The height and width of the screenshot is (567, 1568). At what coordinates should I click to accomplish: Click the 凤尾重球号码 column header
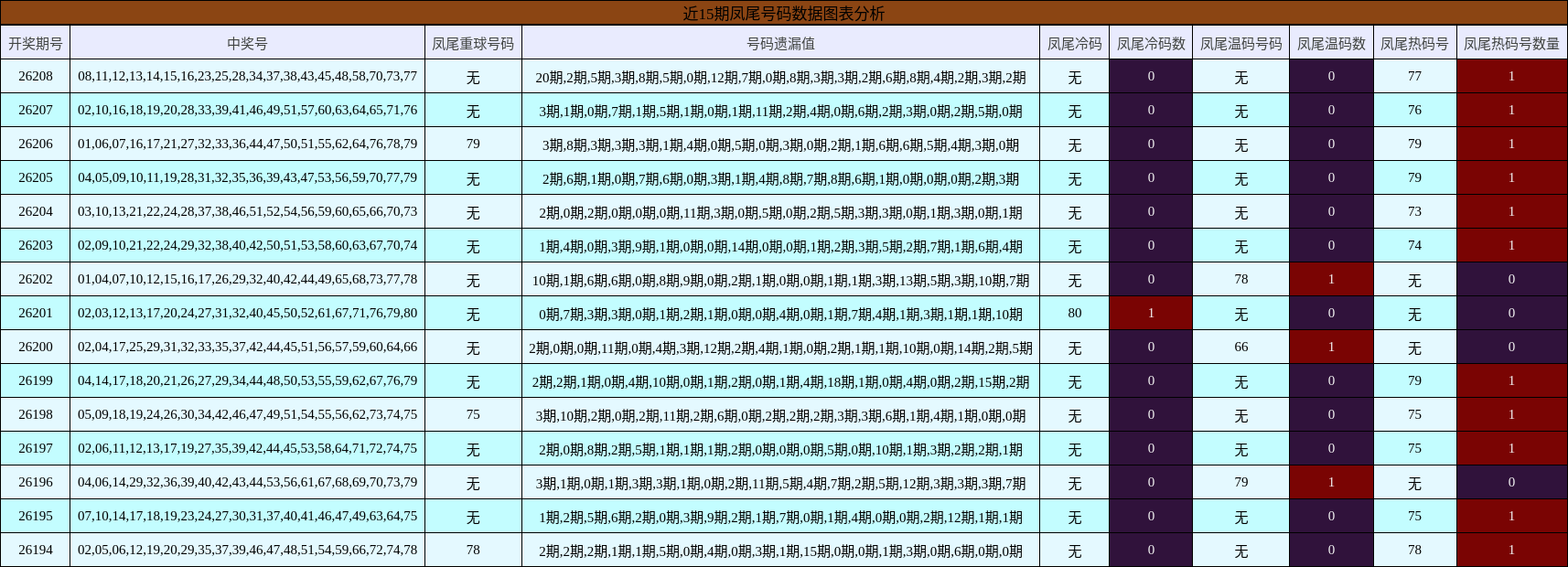(473, 43)
